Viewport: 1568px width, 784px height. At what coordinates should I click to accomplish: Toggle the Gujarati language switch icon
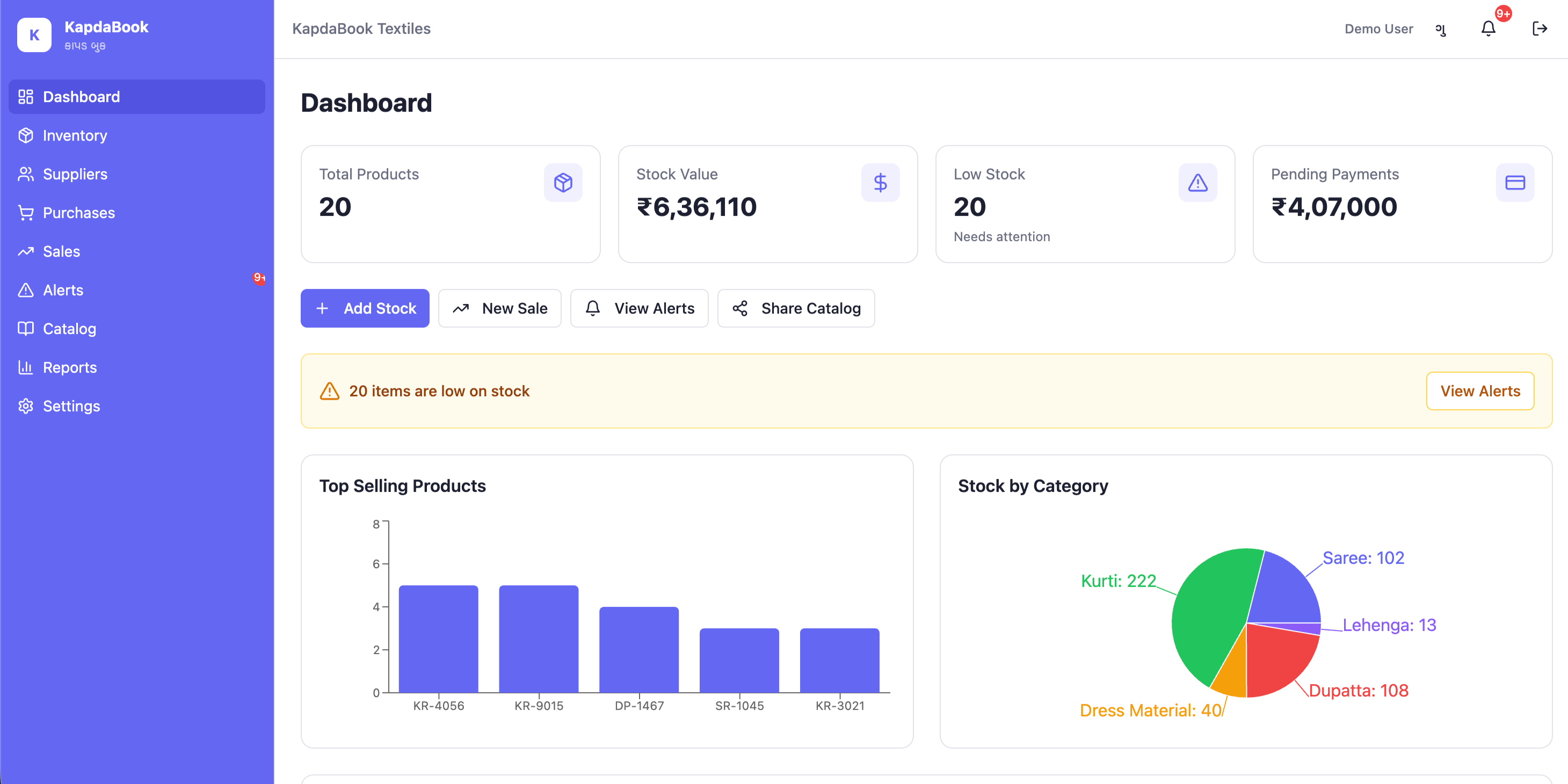tap(1441, 28)
